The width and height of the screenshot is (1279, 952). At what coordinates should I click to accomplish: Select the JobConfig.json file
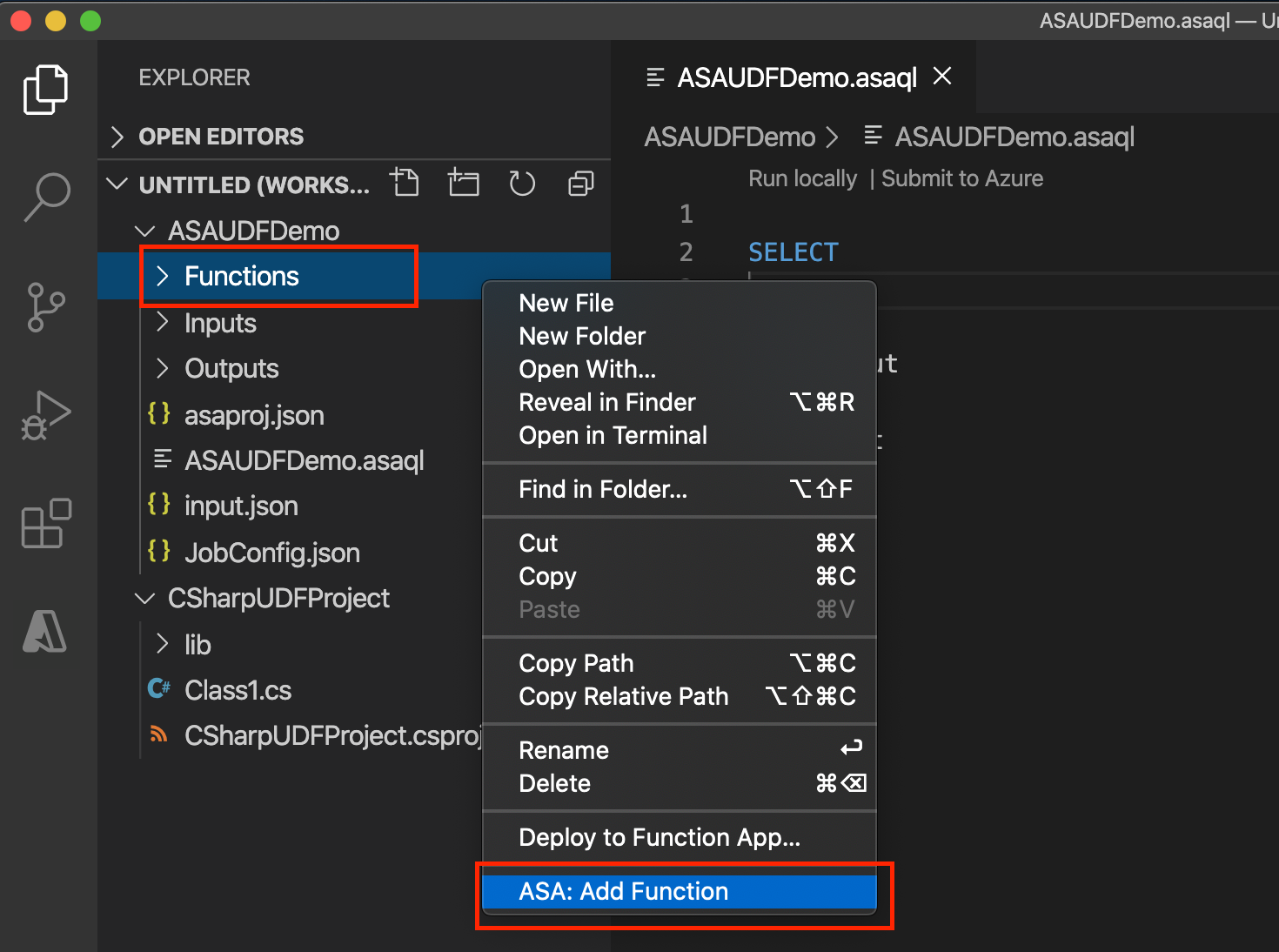point(272,552)
